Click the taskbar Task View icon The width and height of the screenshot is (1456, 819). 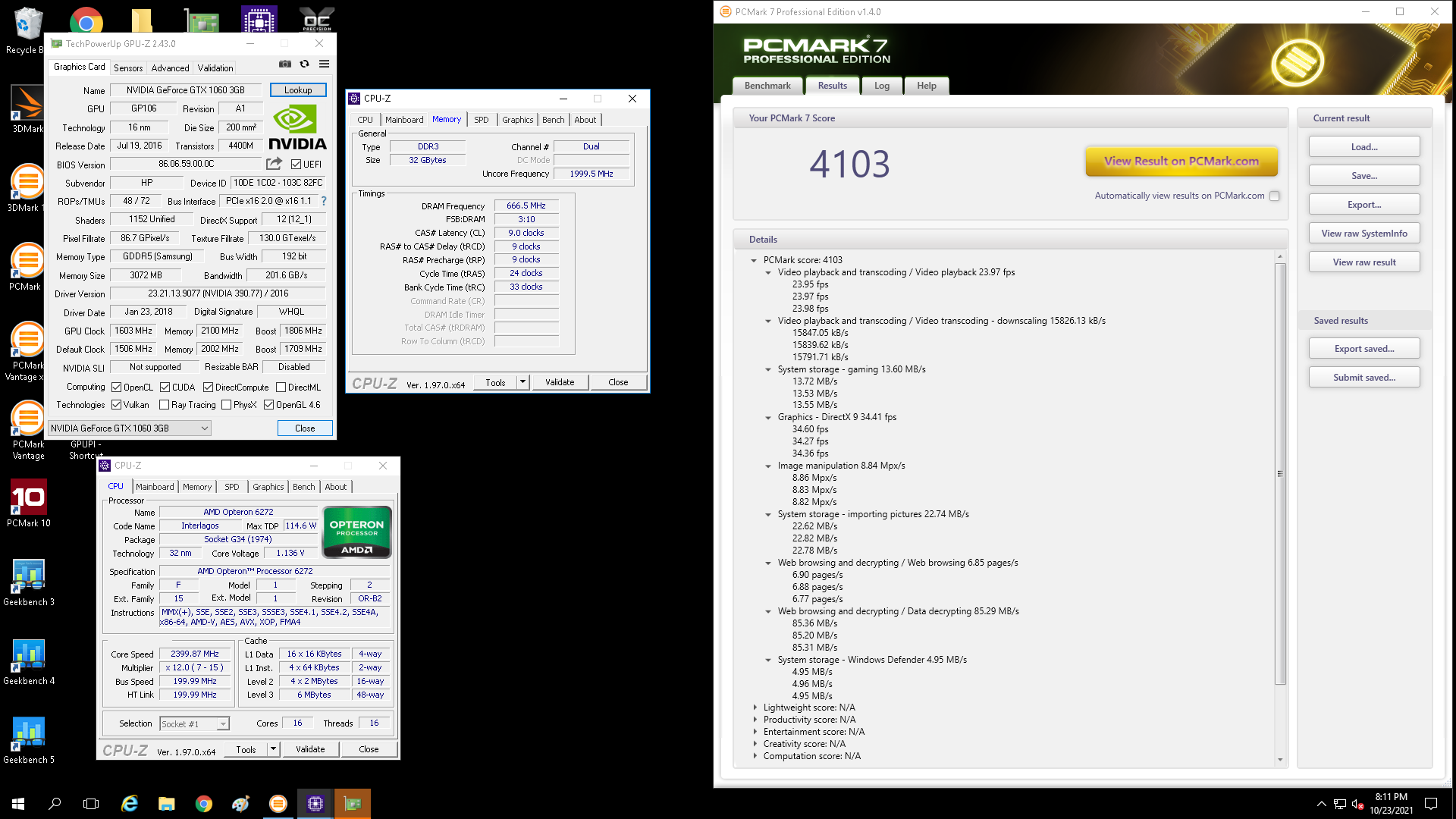(91, 804)
